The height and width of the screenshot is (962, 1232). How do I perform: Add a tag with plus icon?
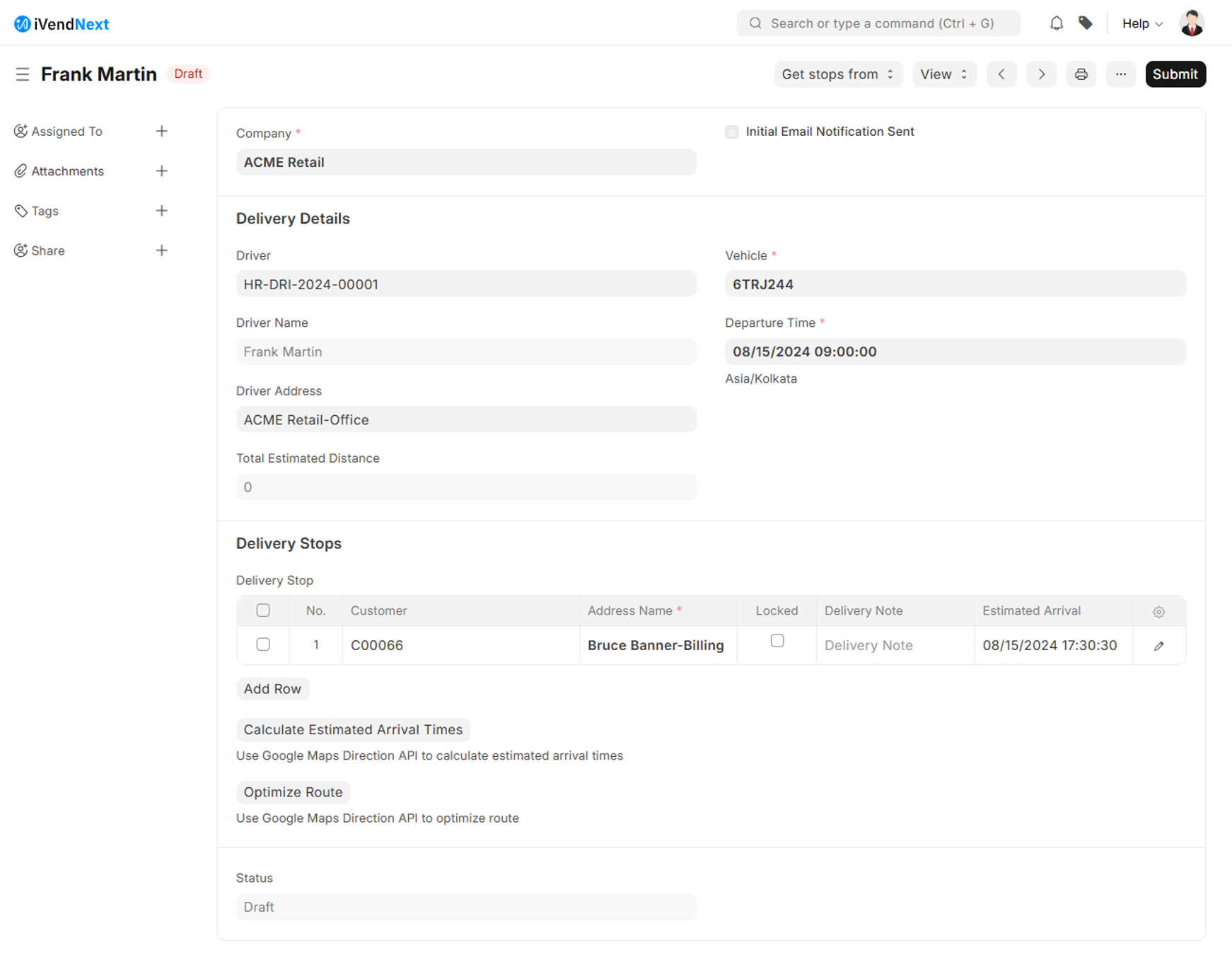[161, 211]
